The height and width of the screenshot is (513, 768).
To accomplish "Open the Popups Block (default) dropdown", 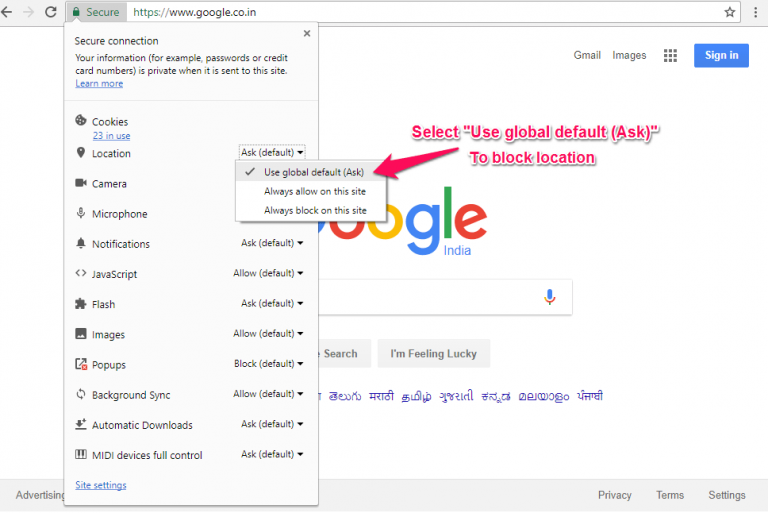I will click(x=268, y=364).
